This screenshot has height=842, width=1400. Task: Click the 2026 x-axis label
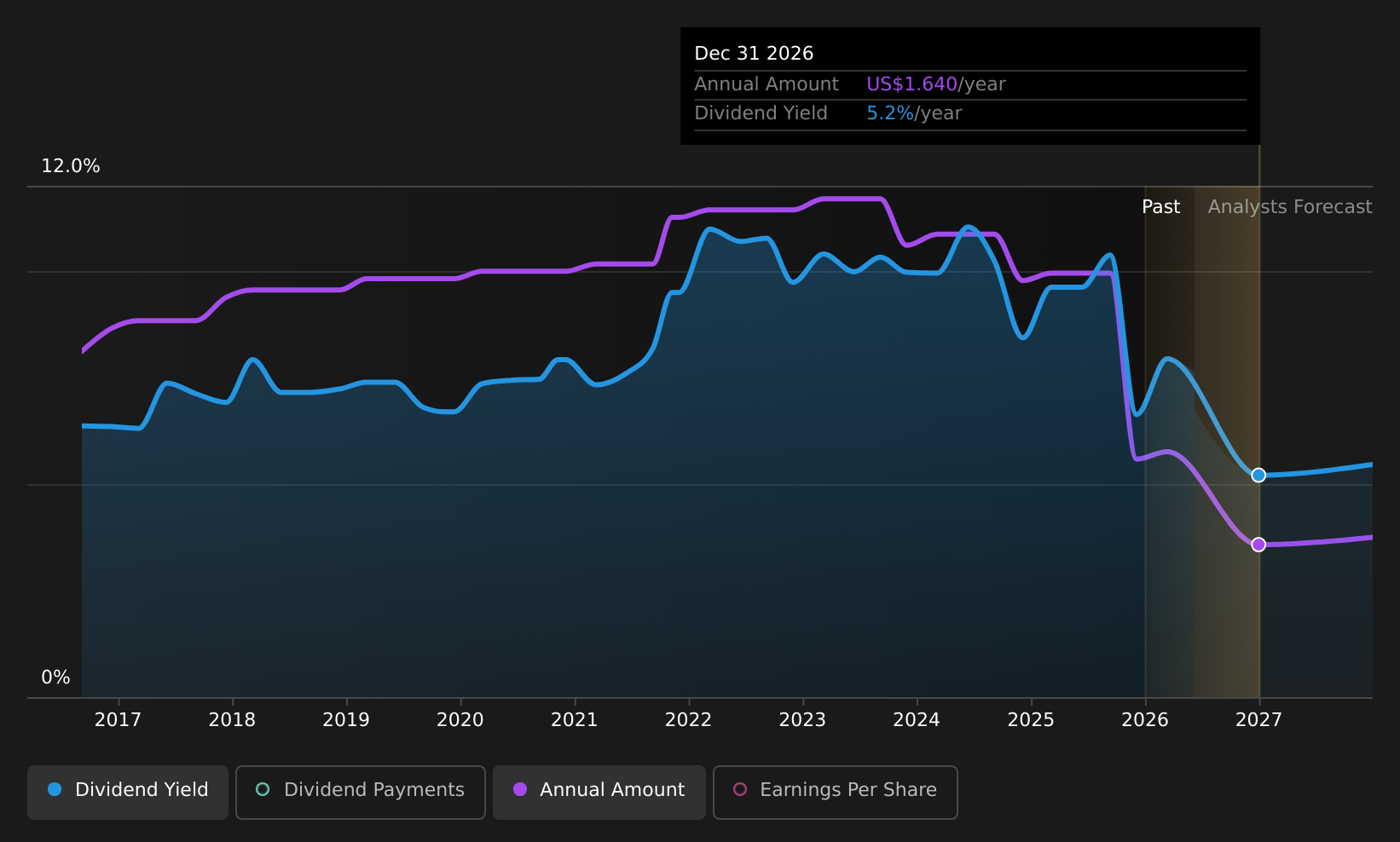coord(1145,720)
